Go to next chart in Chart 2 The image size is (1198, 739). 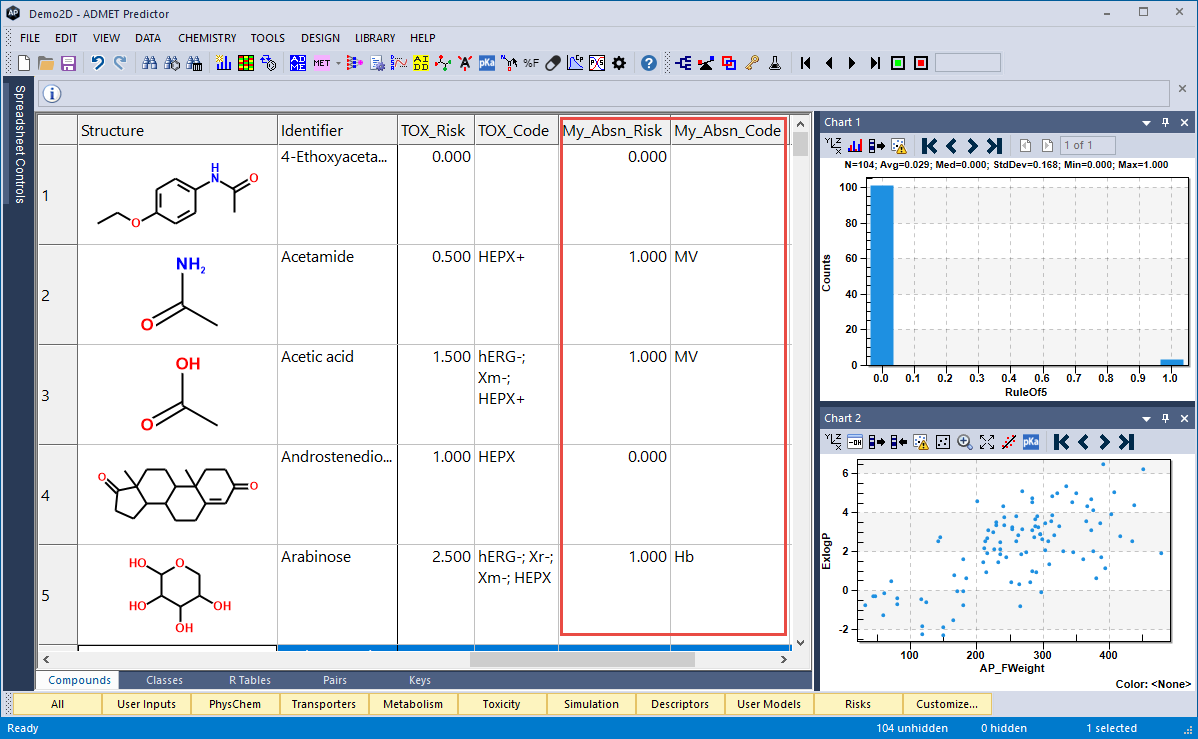[x=1104, y=442]
